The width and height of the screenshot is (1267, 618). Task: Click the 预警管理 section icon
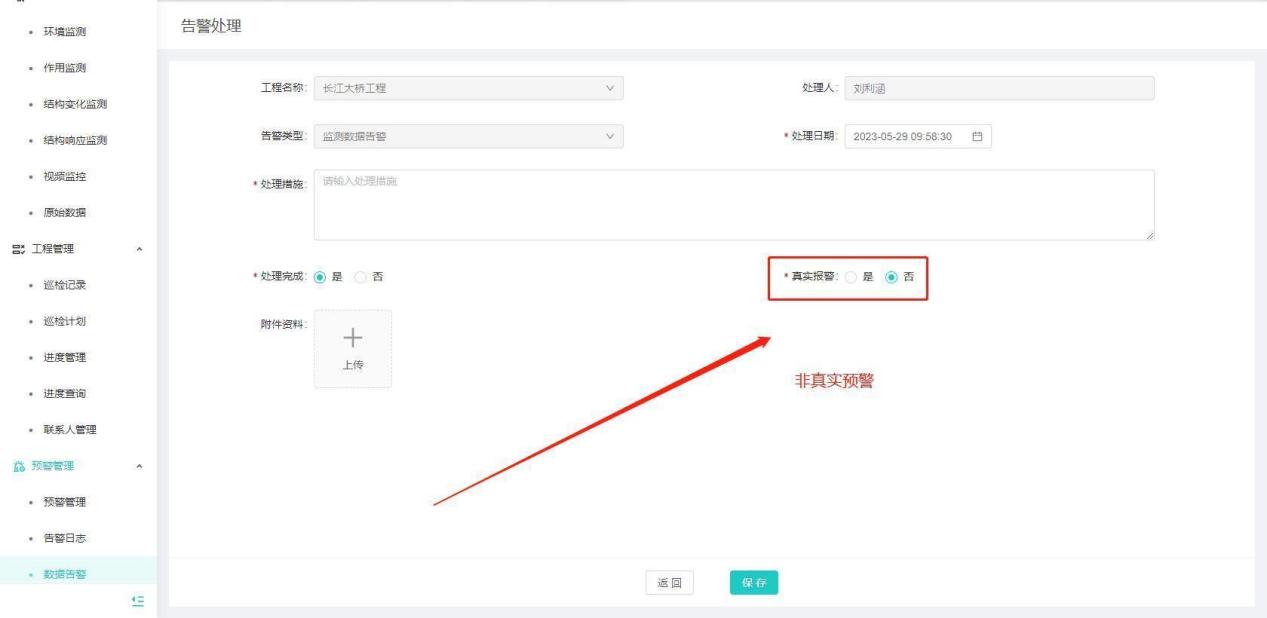click(16, 466)
